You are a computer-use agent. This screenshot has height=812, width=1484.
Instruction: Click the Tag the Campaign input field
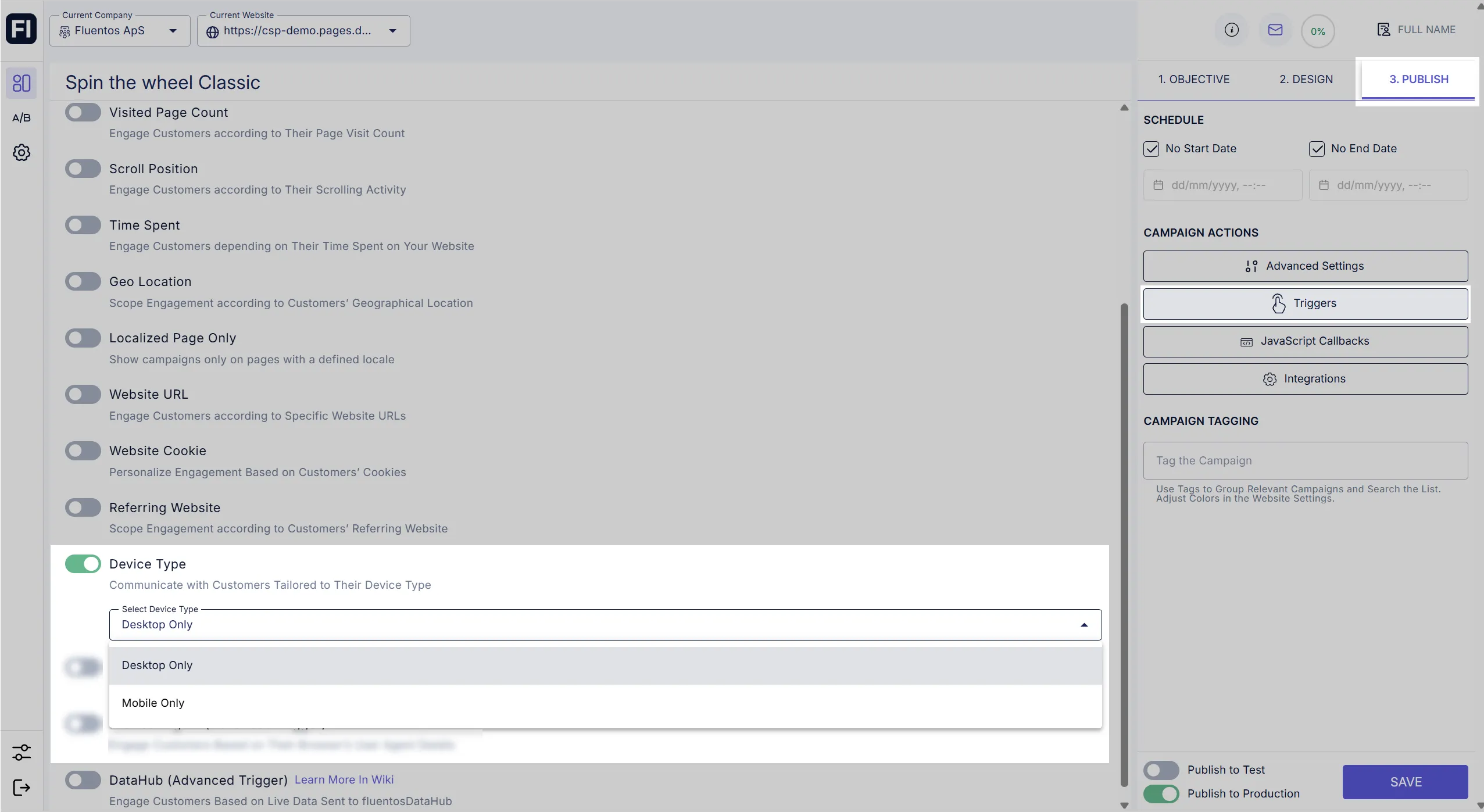pyautogui.click(x=1305, y=460)
